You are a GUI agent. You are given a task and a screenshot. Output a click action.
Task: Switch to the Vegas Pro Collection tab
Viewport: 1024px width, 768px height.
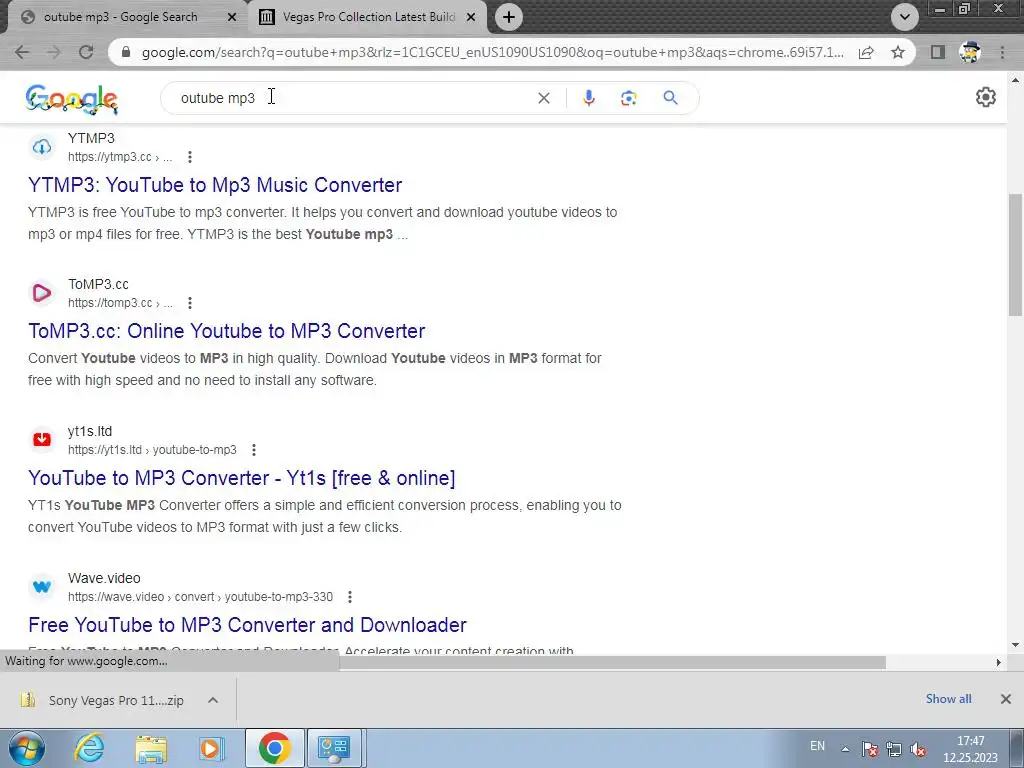tap(370, 17)
